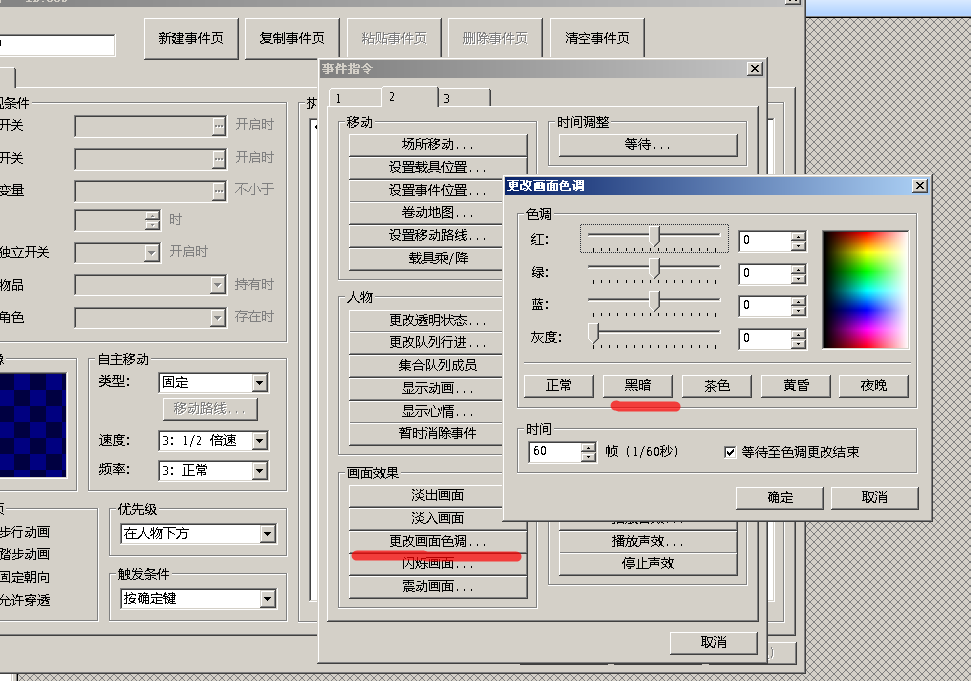The height and width of the screenshot is (681, 971).
Task: Select 设置移动路线... command
Action: pos(425,235)
